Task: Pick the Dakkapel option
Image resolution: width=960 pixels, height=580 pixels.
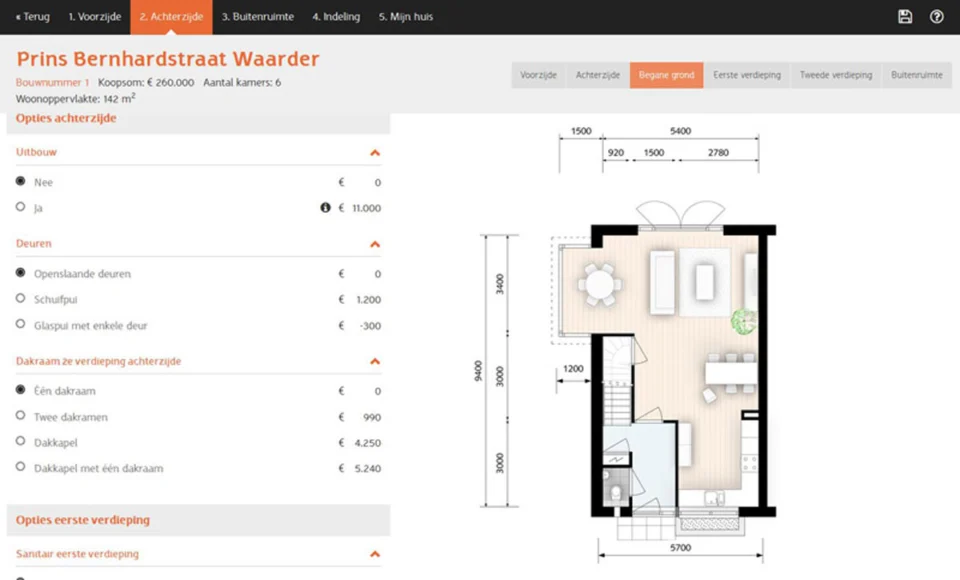Action: (x=21, y=441)
